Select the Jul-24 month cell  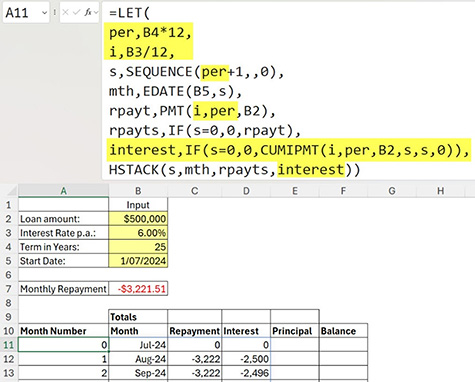(138, 345)
